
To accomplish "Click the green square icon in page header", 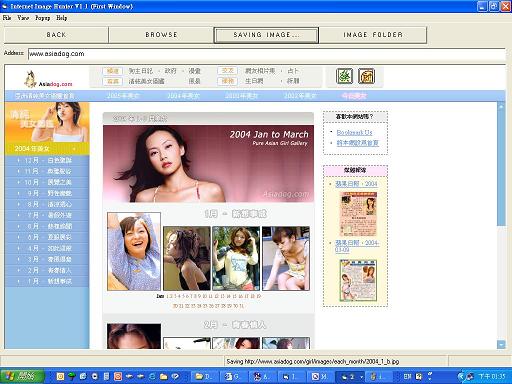I will pyautogui.click(x=345, y=76).
